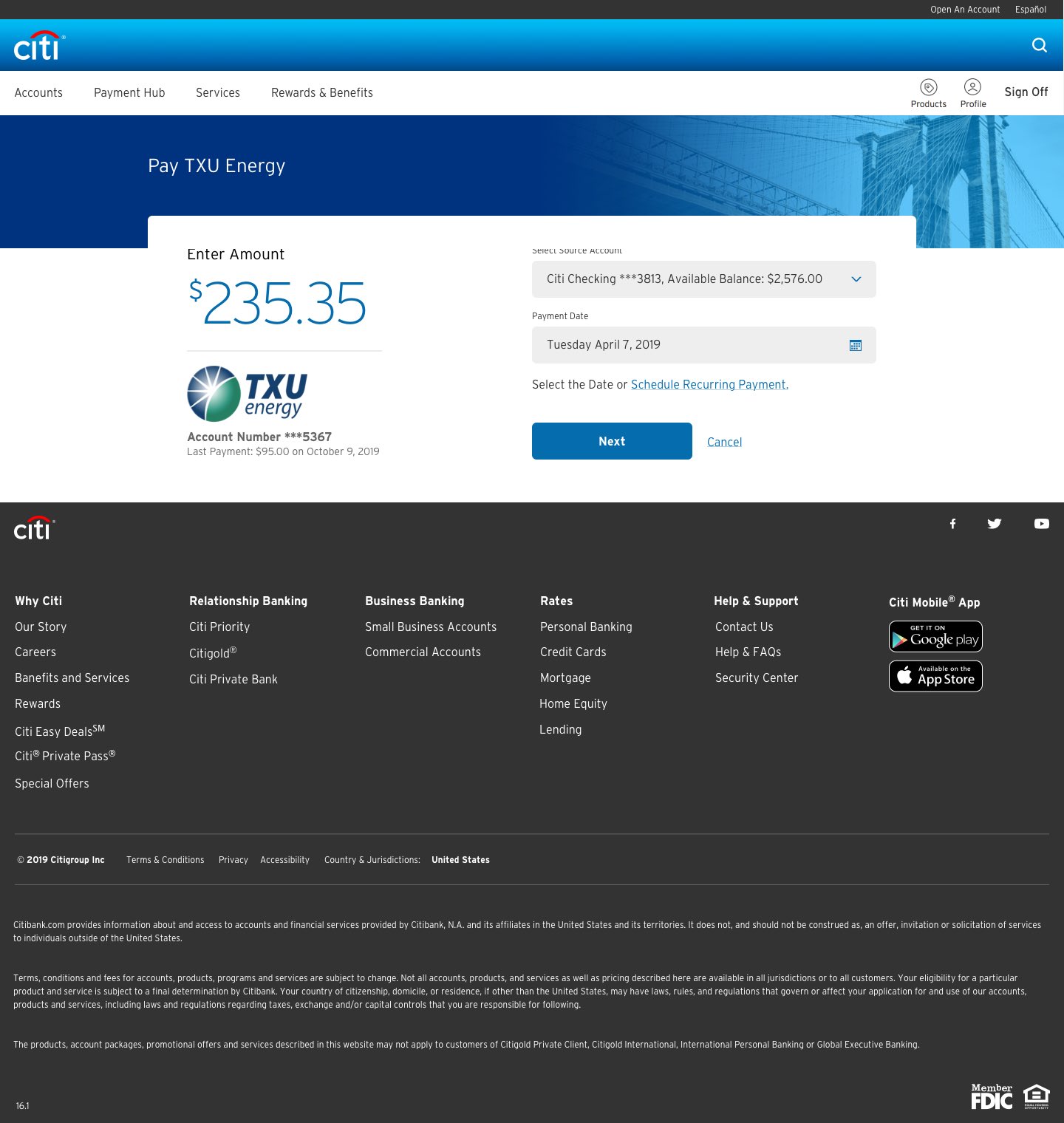Click the Account Number ***5367 text
This screenshot has height=1123, width=1064.
[x=259, y=437]
